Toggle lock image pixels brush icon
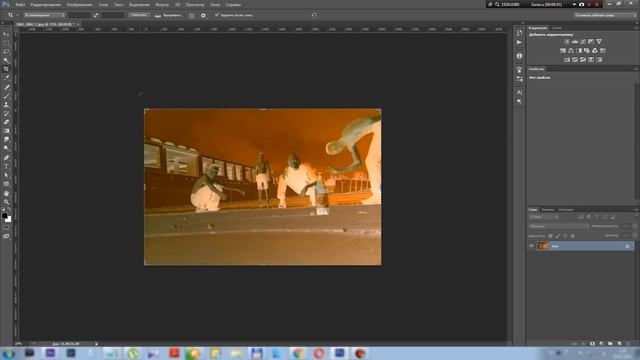 click(558, 236)
